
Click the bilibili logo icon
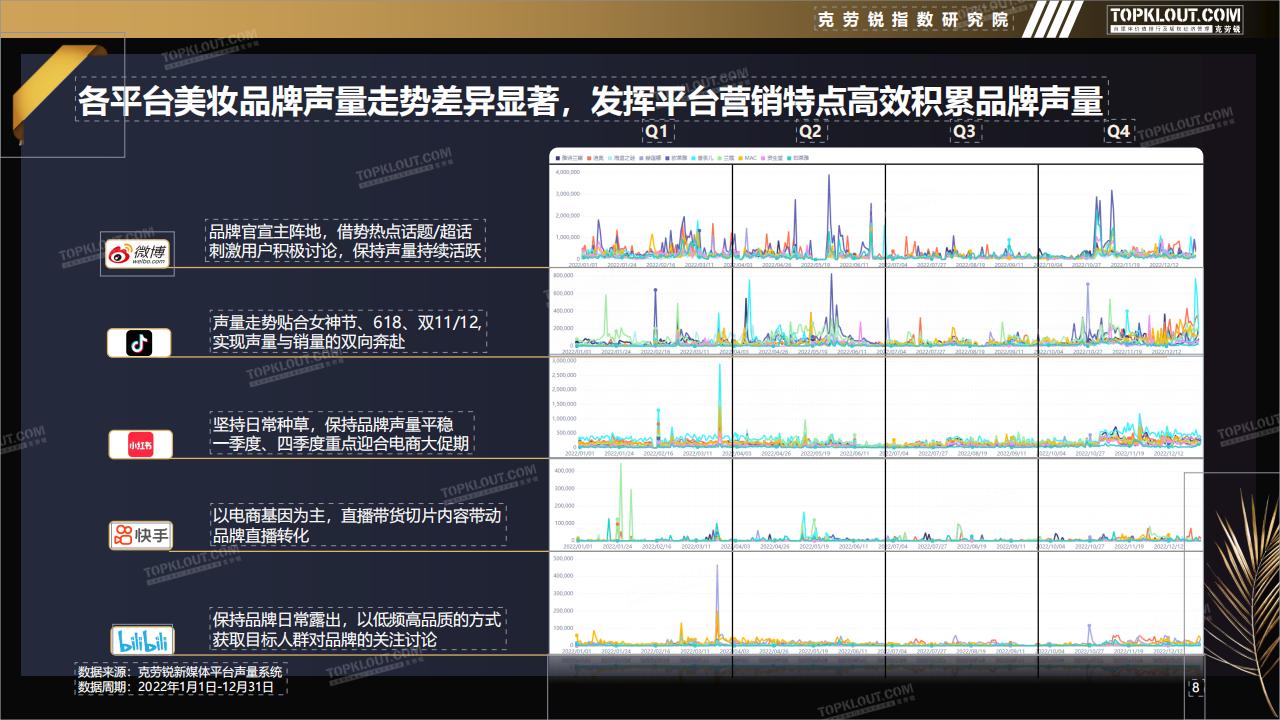(x=140, y=640)
